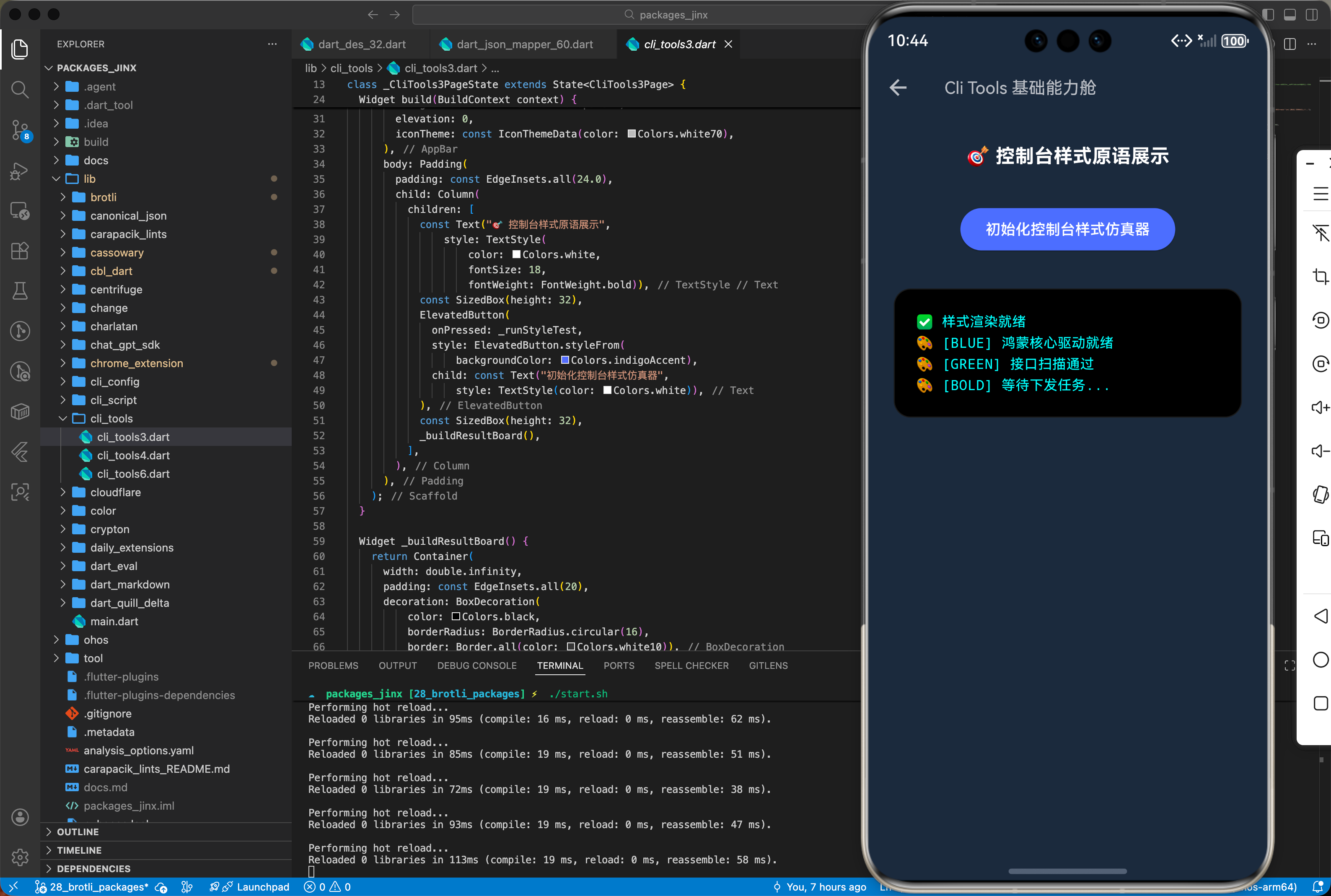The height and width of the screenshot is (896, 1331).
Task: Open Source Control view with badge
Action: pyautogui.click(x=20, y=130)
